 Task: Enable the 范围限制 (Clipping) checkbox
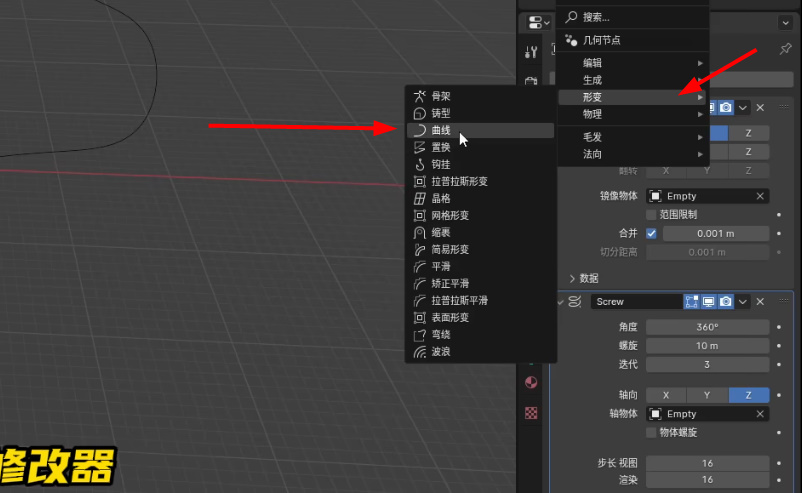pyautogui.click(x=652, y=214)
